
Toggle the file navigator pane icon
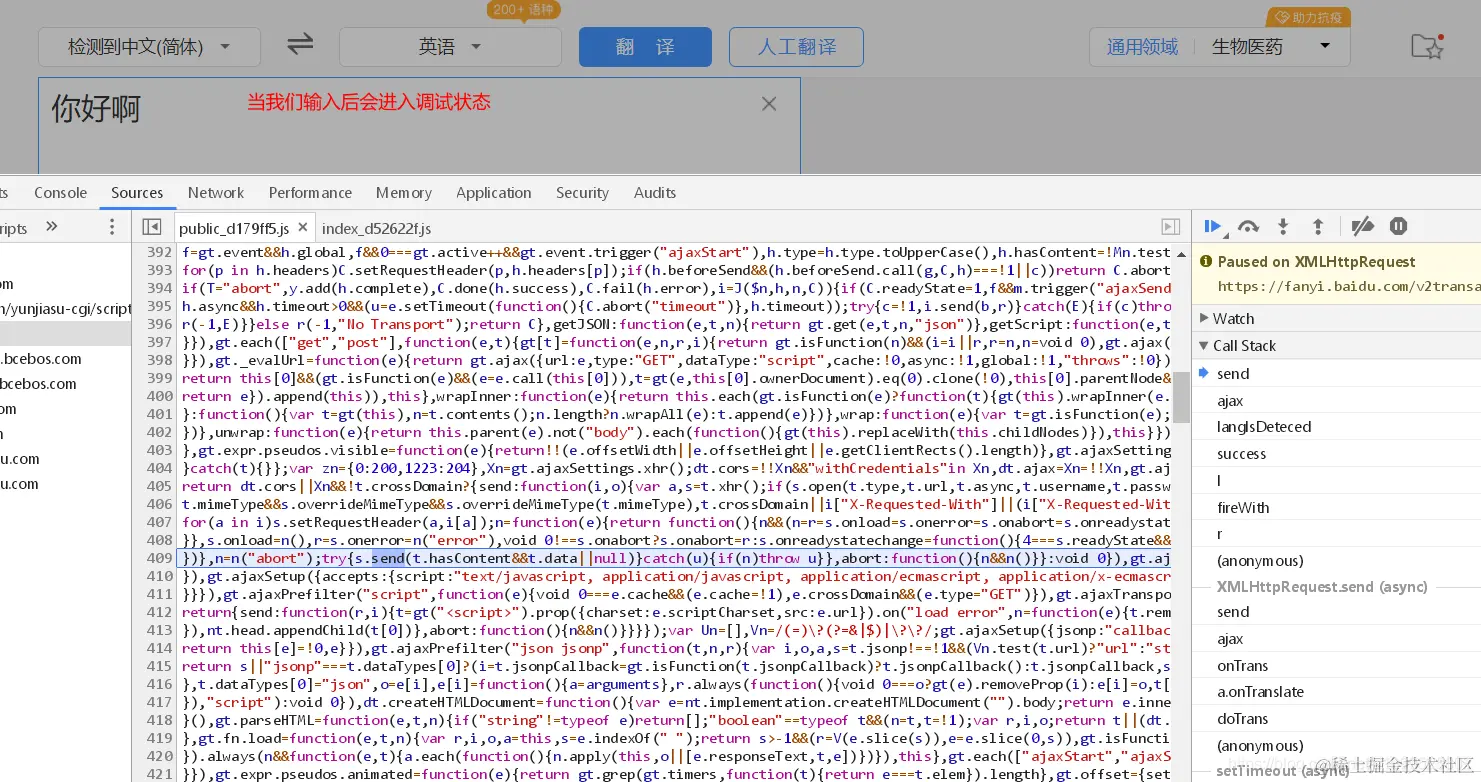(x=151, y=228)
